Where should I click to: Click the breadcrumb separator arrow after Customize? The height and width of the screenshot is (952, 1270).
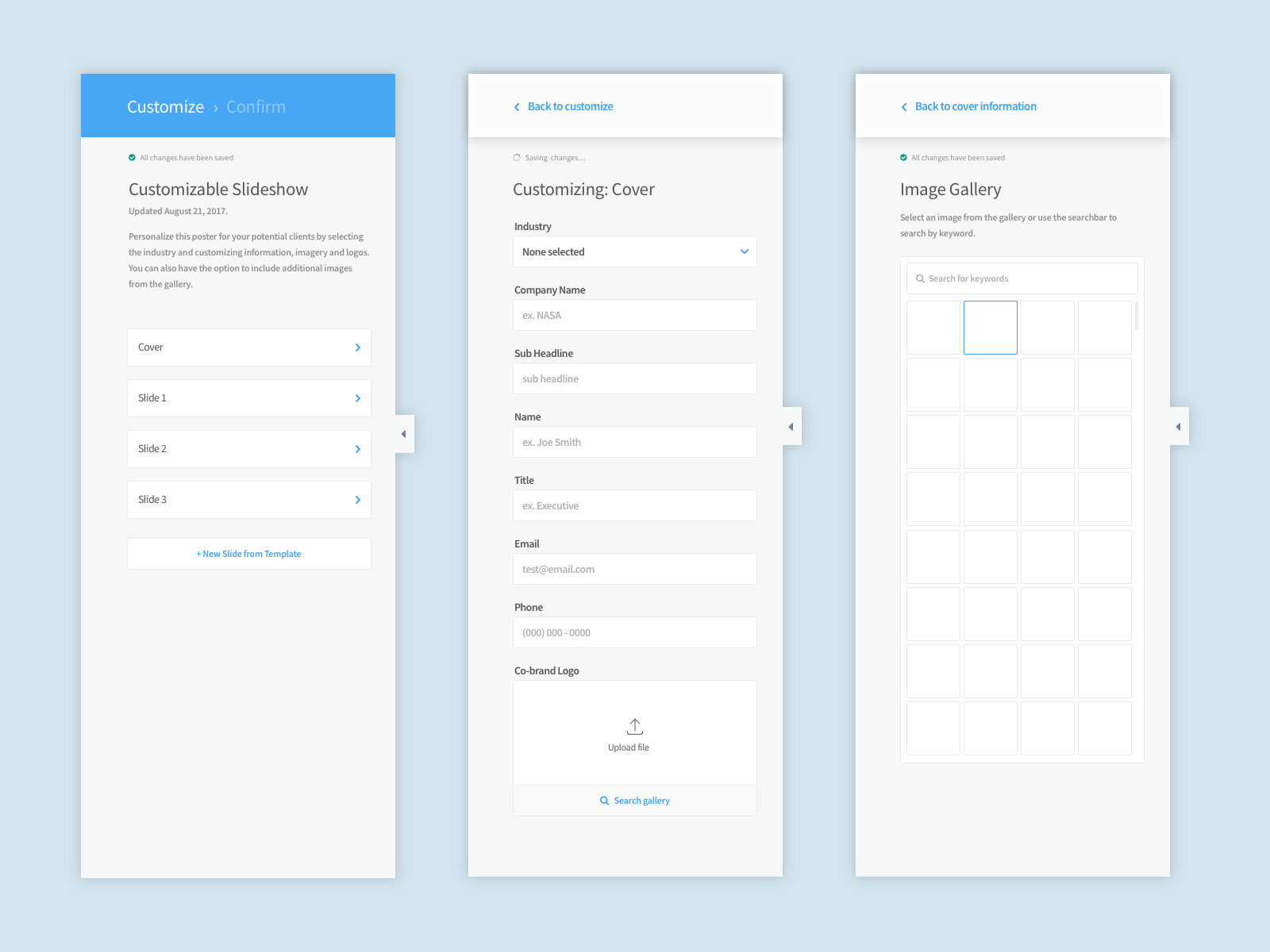216,108
